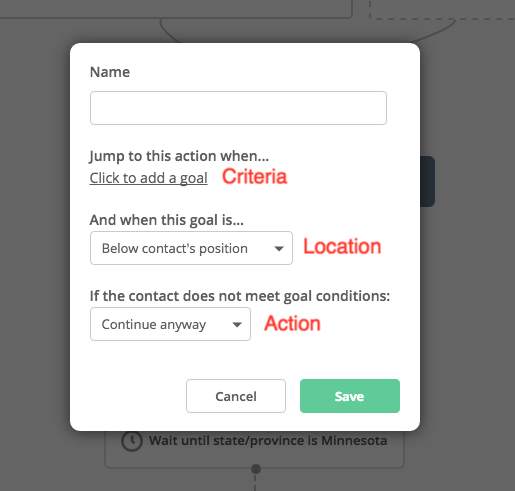Click the dark panel behind the dialog's right edge

coord(427,181)
